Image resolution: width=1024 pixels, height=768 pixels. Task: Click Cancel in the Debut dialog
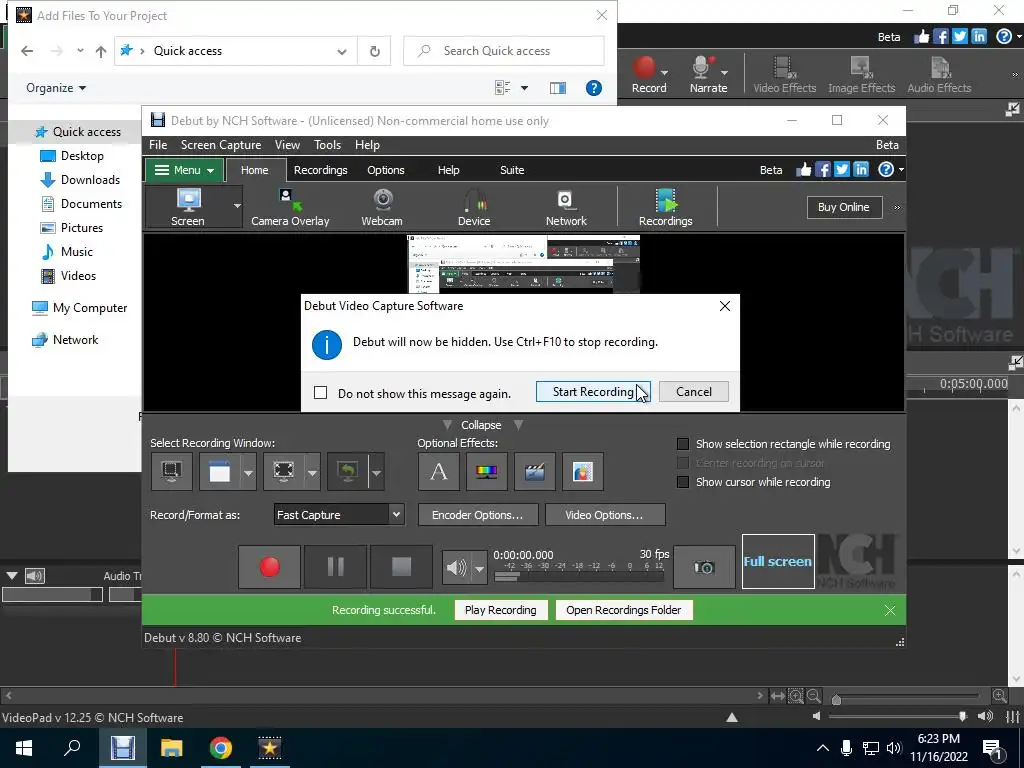point(694,392)
